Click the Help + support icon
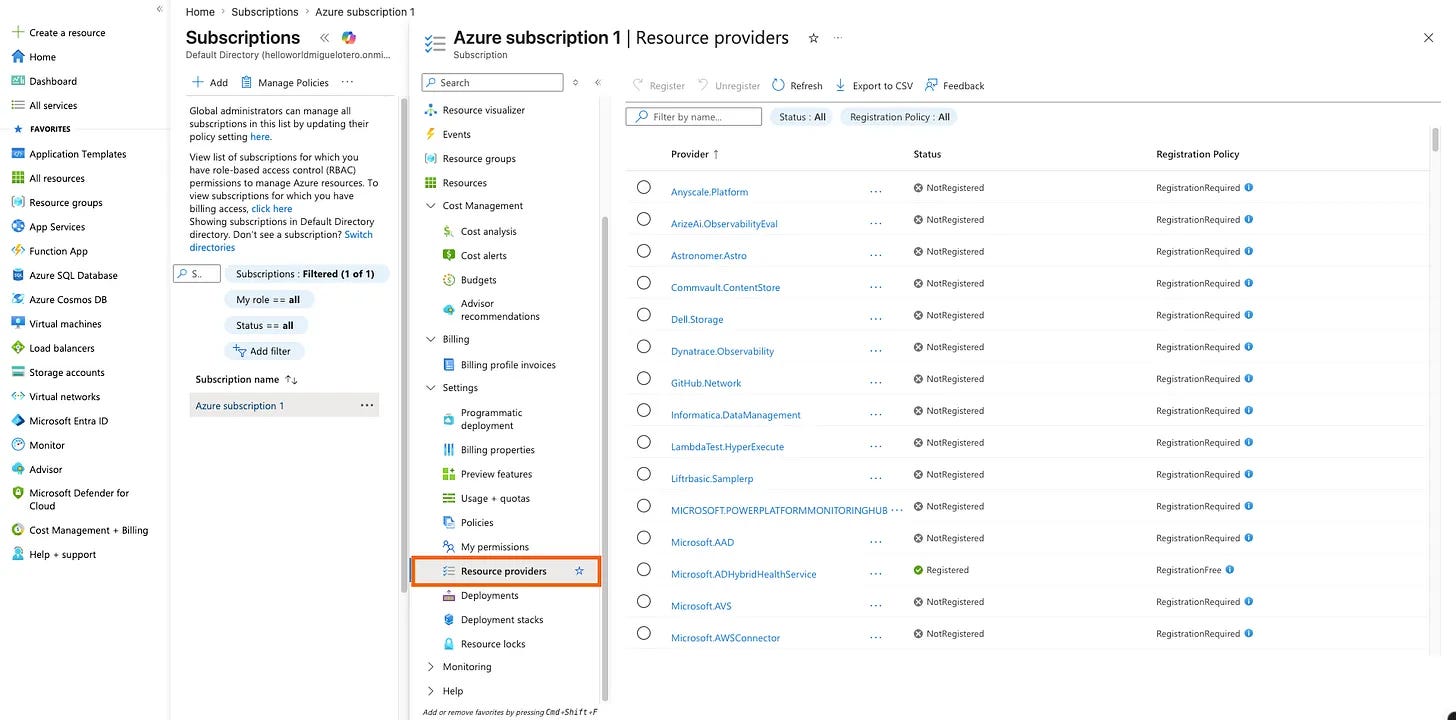 pyautogui.click(x=17, y=554)
